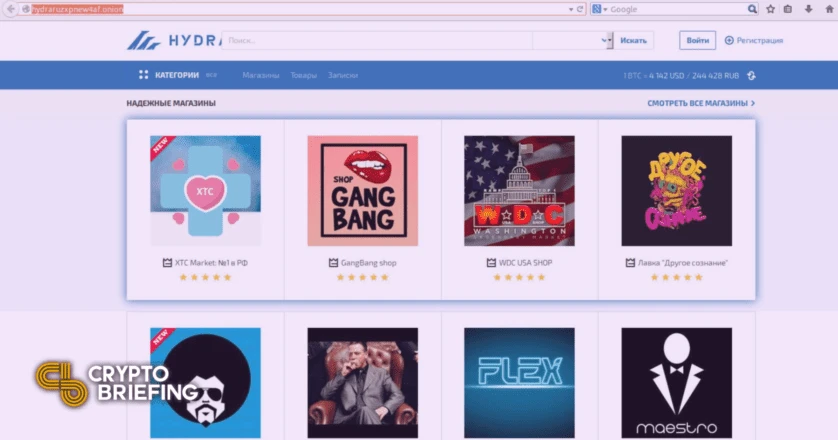Click the Hydra logo
The width and height of the screenshot is (838, 440).
coord(174,40)
